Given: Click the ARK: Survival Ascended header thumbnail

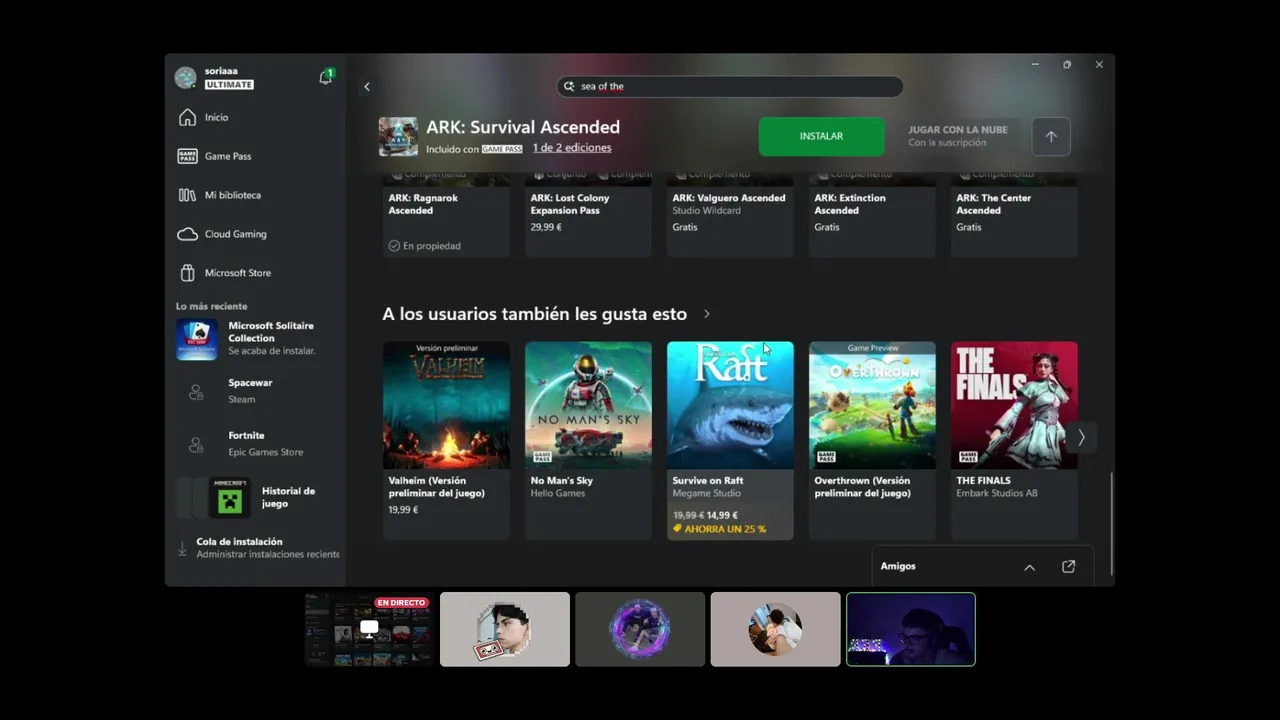Looking at the screenshot, I should (398, 137).
